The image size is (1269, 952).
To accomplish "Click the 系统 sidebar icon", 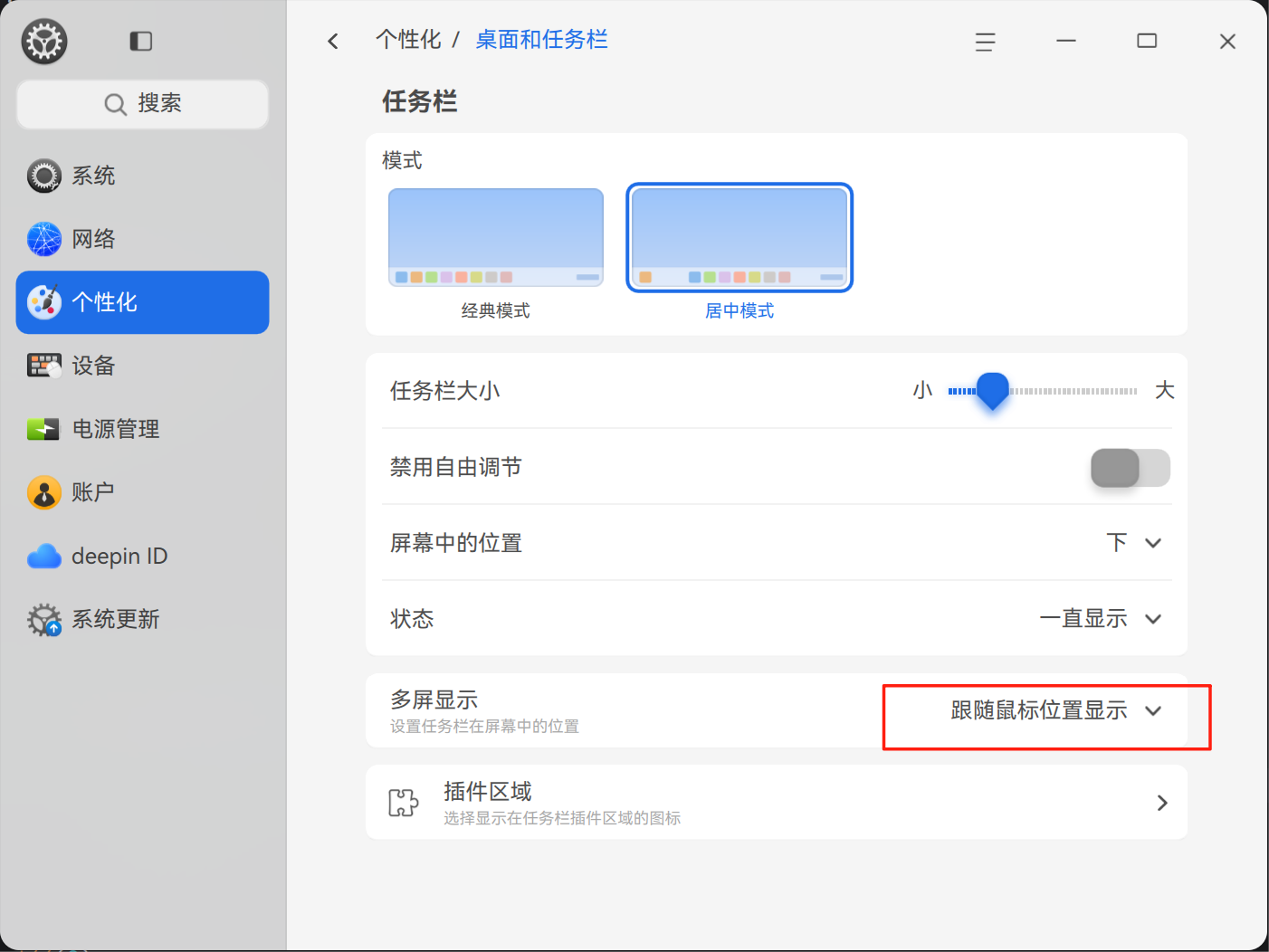I will point(44,176).
